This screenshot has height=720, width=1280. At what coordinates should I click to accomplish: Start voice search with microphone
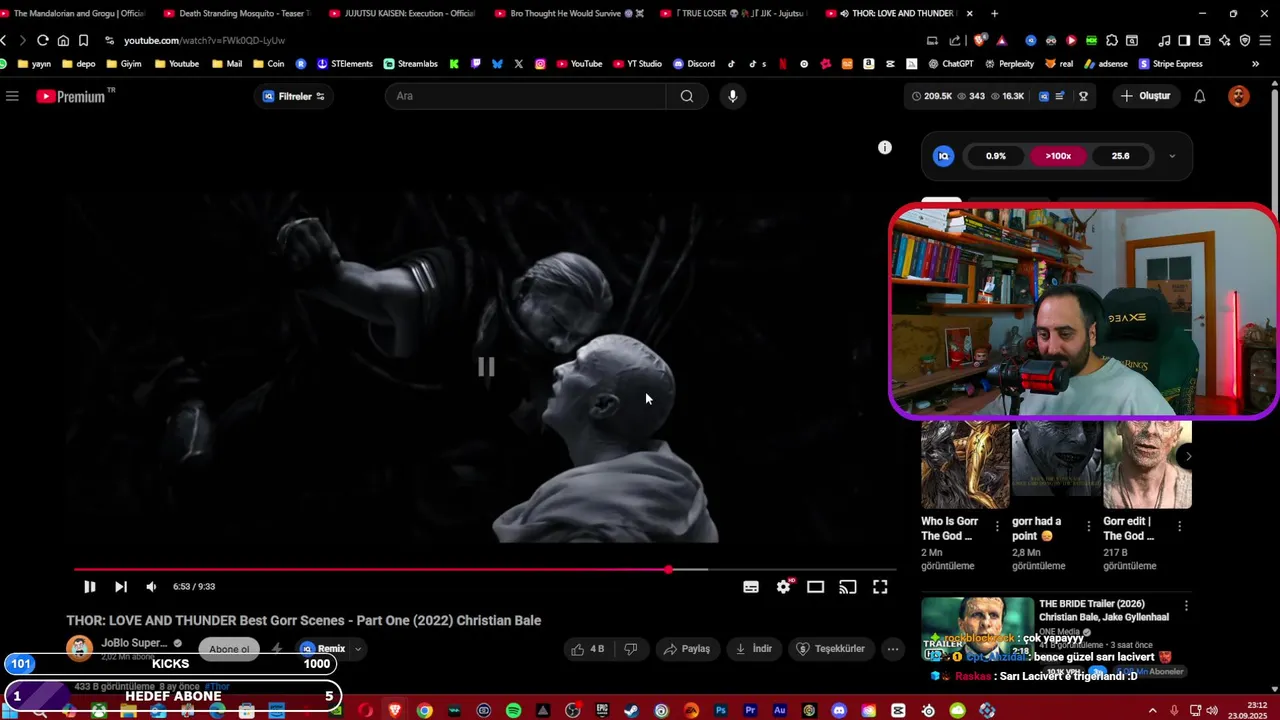tap(733, 96)
